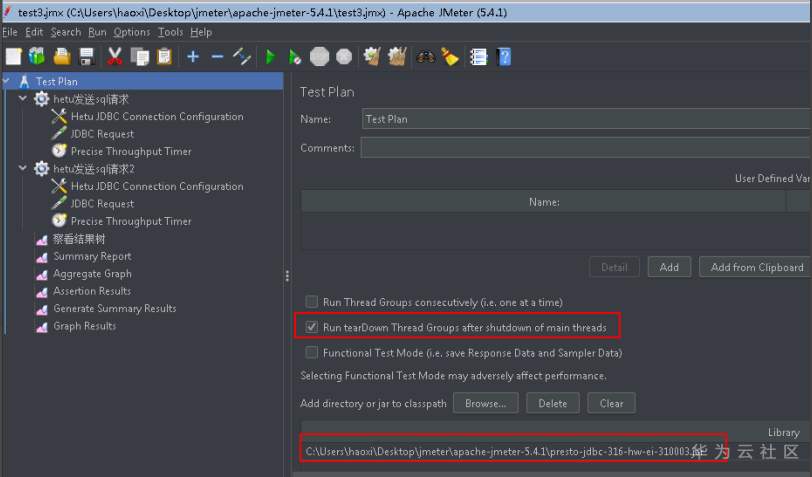Select the Aggregate Graph listener
812x477 pixels.
coord(92,273)
